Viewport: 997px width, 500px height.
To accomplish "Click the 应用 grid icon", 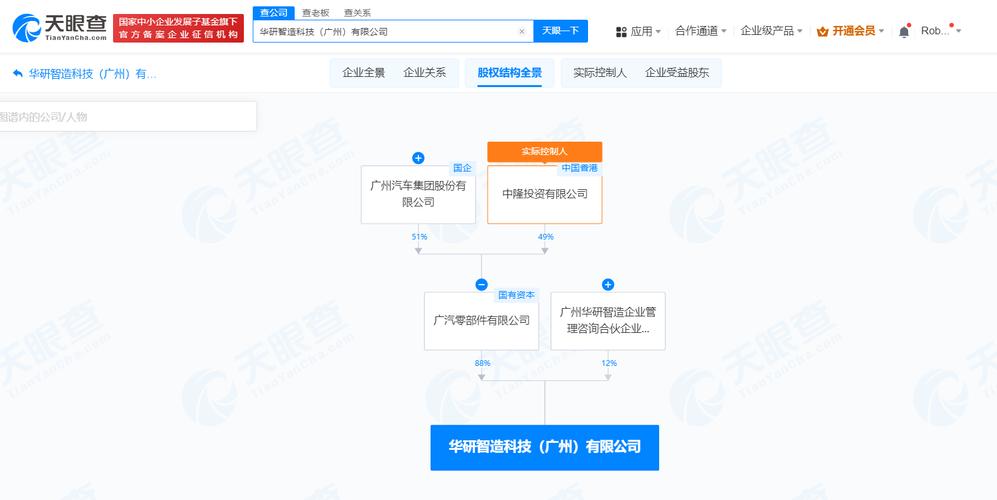I will point(621,32).
